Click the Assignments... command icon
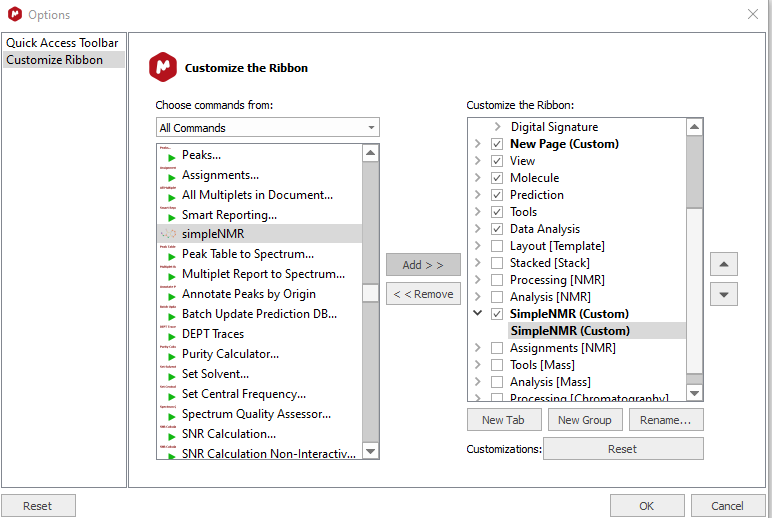 (x=168, y=175)
